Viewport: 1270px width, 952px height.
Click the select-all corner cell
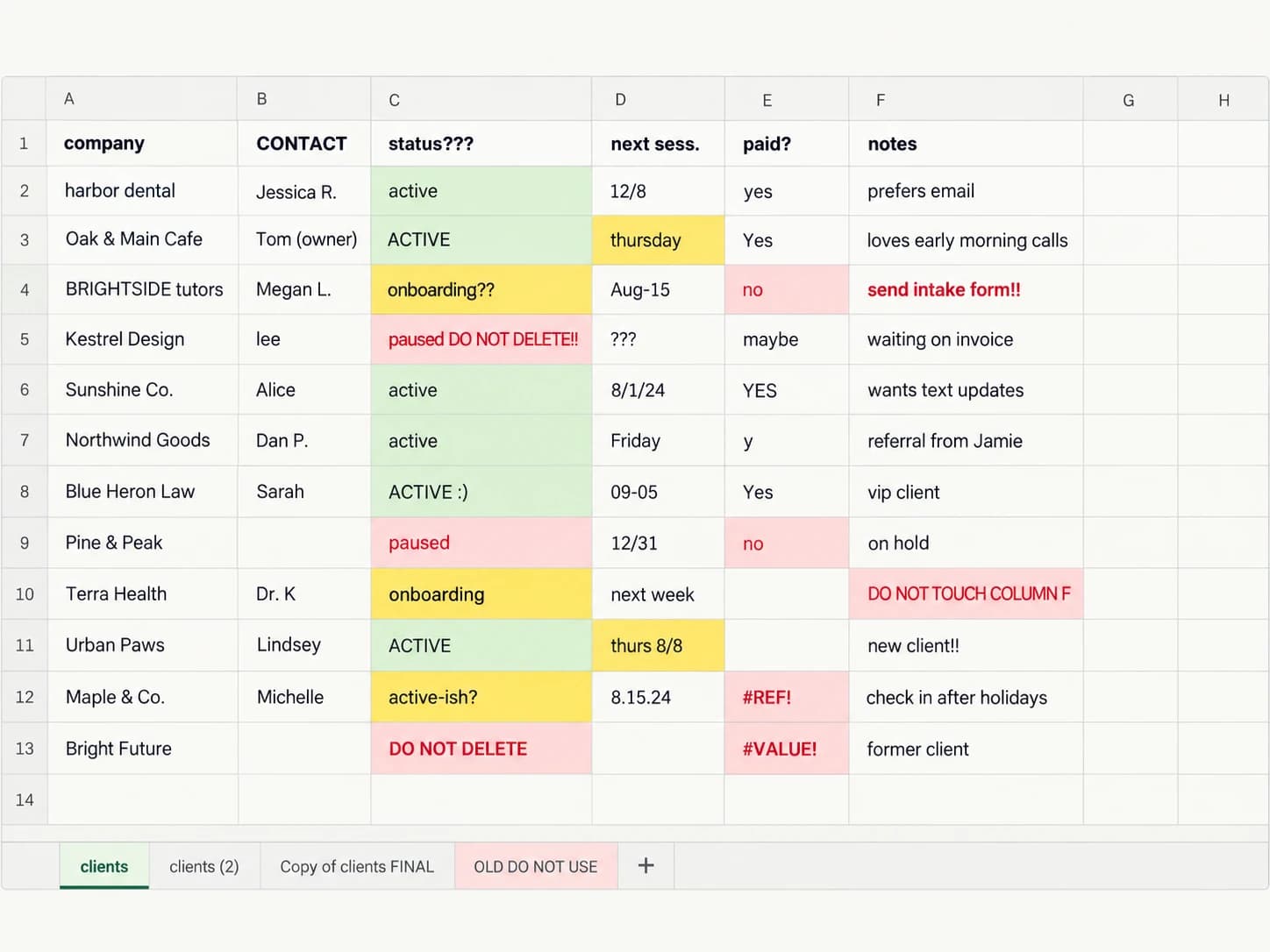25,99
